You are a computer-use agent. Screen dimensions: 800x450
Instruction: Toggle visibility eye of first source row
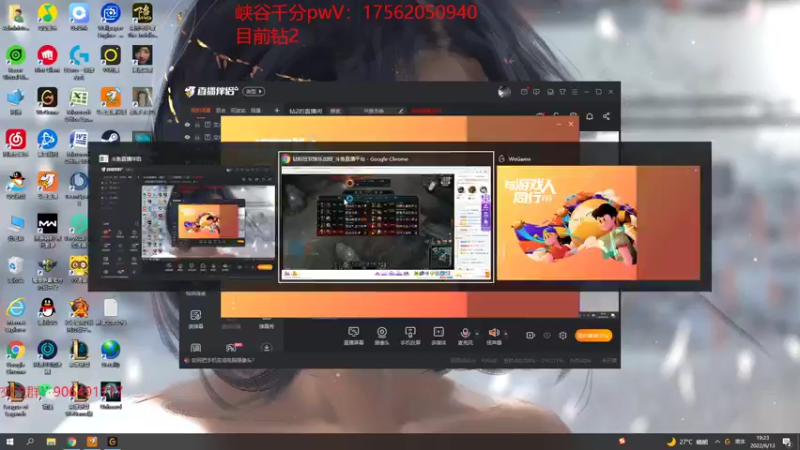coord(187,124)
